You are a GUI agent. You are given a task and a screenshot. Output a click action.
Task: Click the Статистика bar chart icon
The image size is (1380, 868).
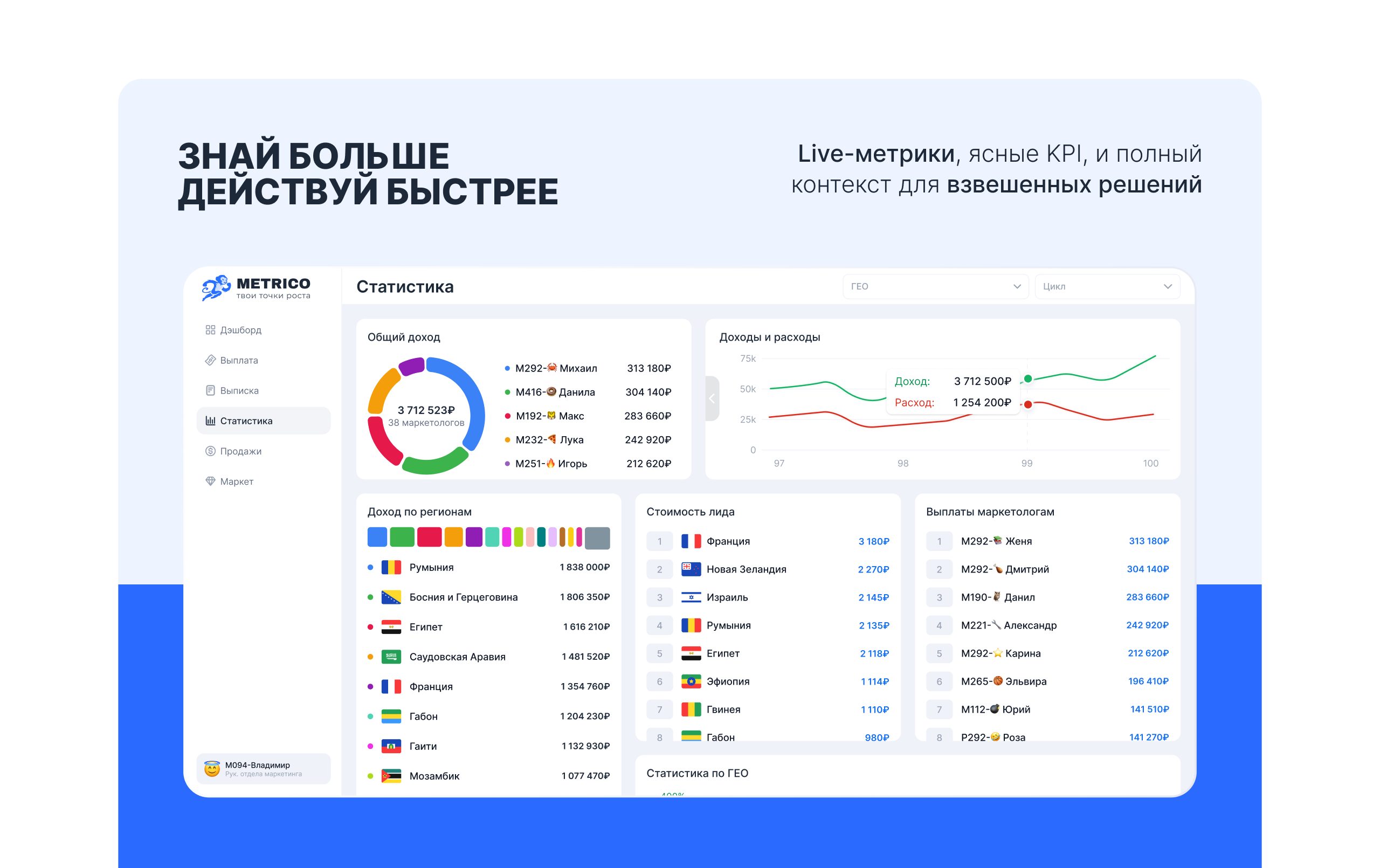click(x=210, y=421)
